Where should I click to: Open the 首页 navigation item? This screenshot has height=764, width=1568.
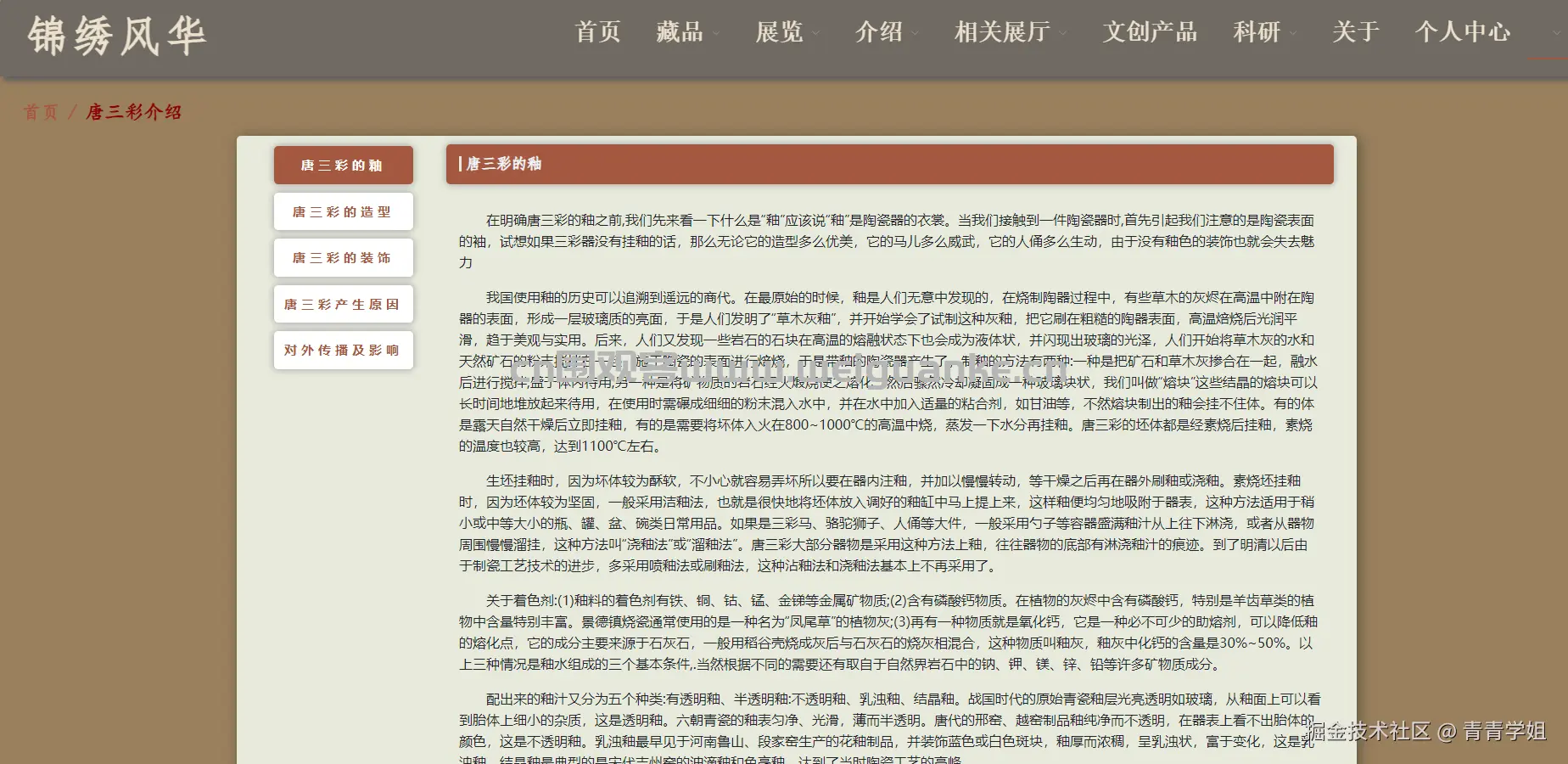(597, 32)
